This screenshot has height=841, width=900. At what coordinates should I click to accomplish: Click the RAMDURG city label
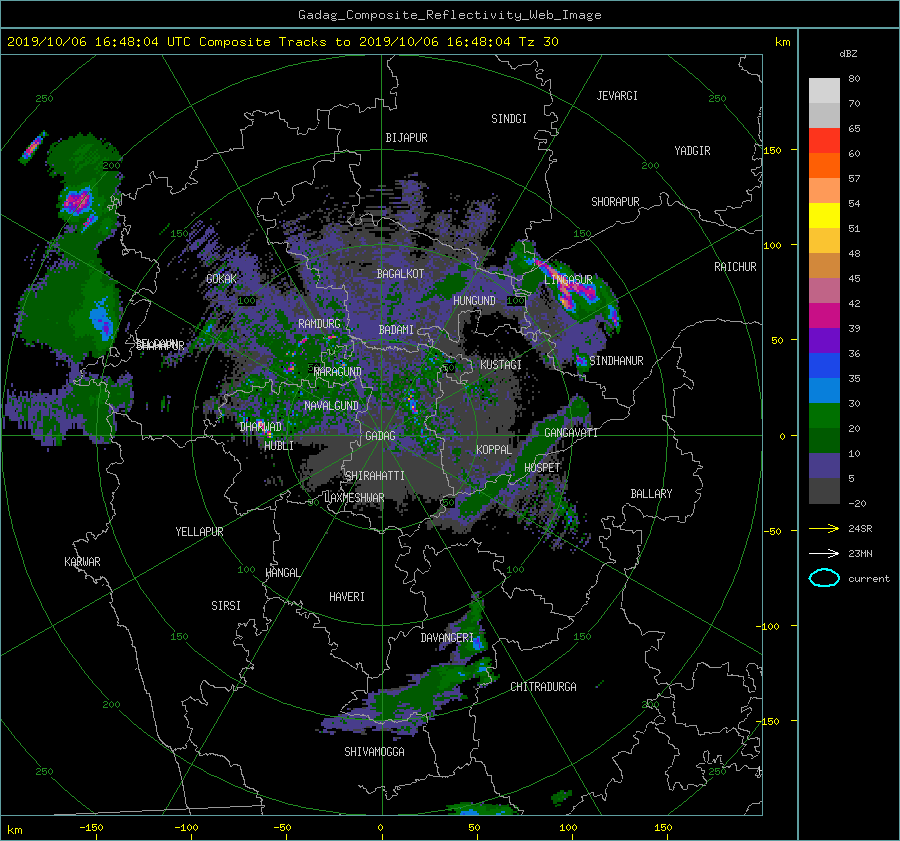click(319, 324)
